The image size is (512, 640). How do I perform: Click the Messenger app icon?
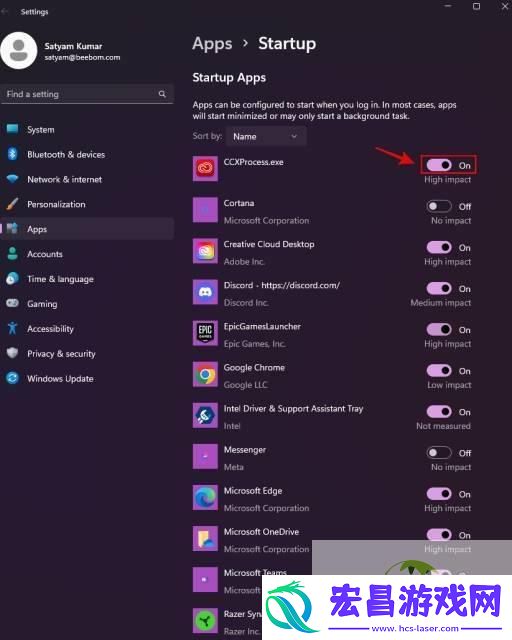click(205, 456)
